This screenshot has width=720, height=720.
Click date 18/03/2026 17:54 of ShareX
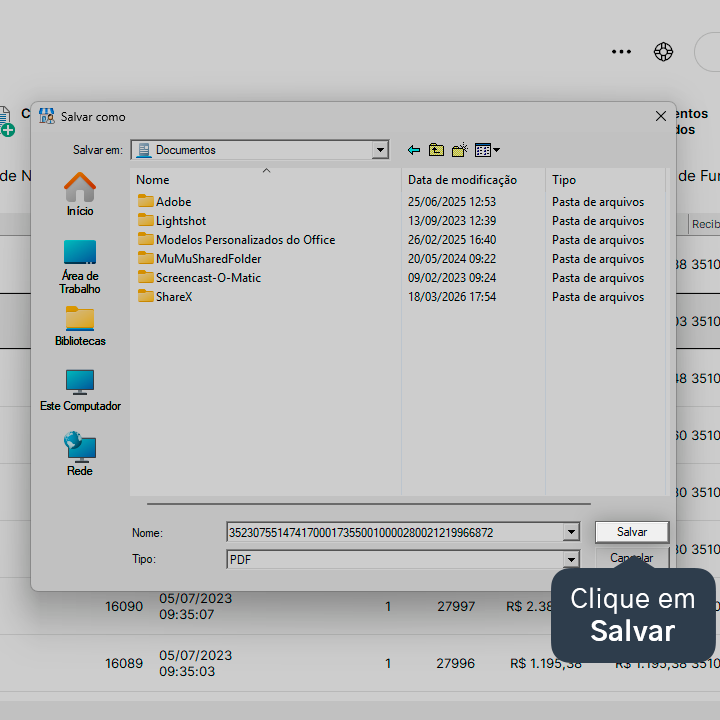coord(452,297)
